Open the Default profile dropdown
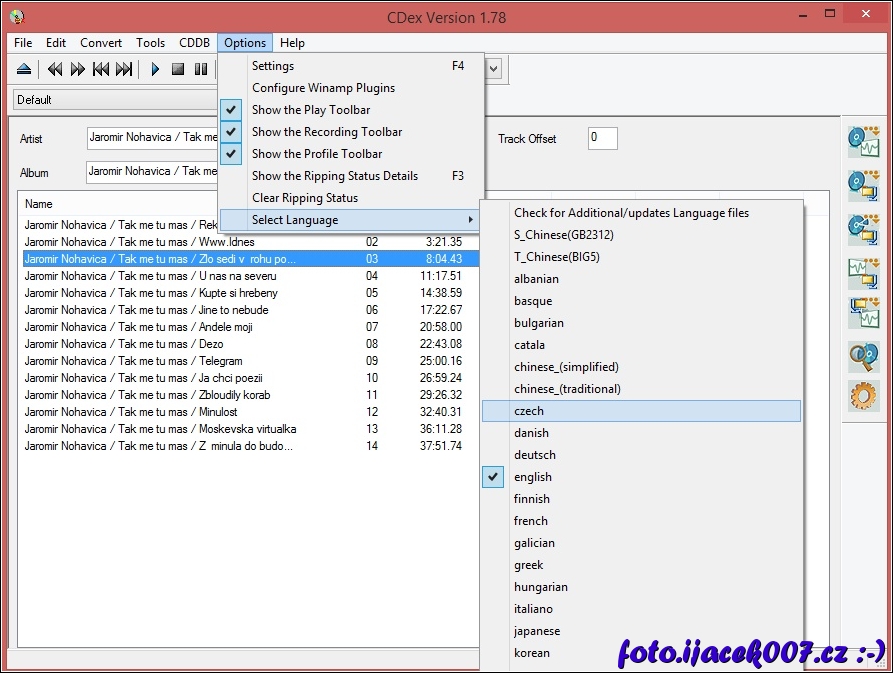893x673 pixels. coord(110,100)
